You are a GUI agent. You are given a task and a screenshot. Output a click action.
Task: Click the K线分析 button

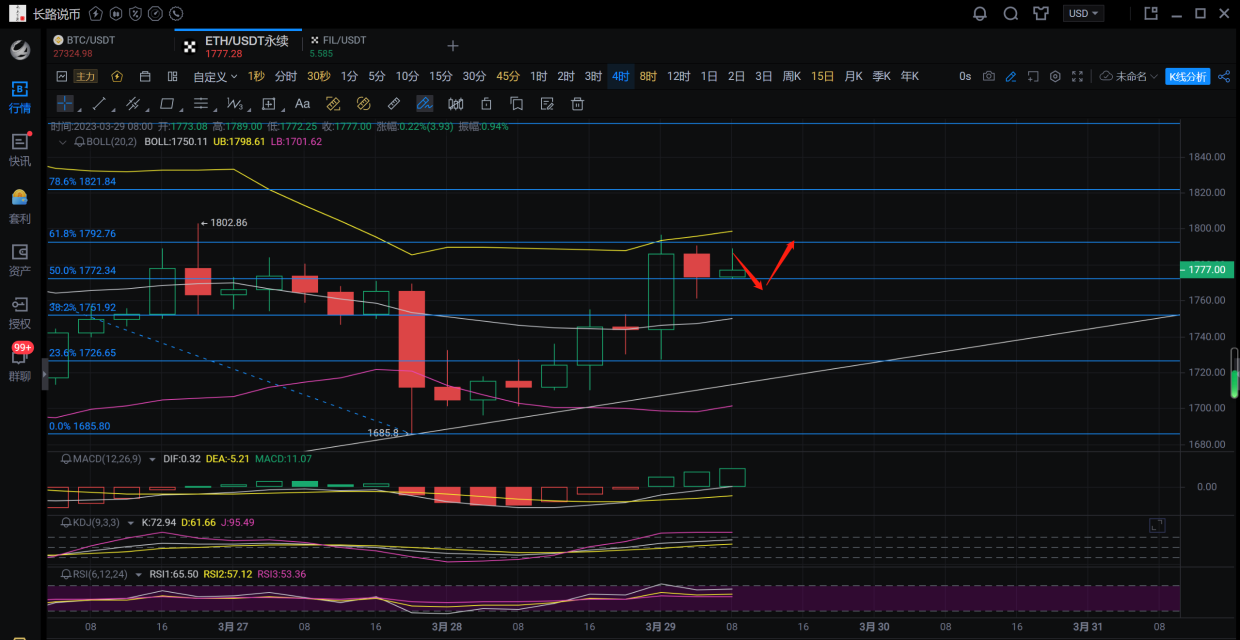click(x=1187, y=77)
